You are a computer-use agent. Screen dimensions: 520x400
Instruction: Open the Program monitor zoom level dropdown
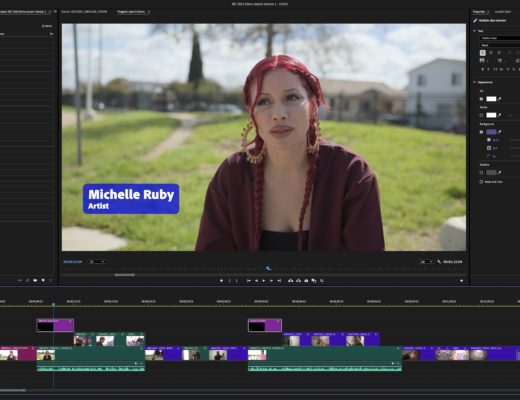click(x=97, y=262)
